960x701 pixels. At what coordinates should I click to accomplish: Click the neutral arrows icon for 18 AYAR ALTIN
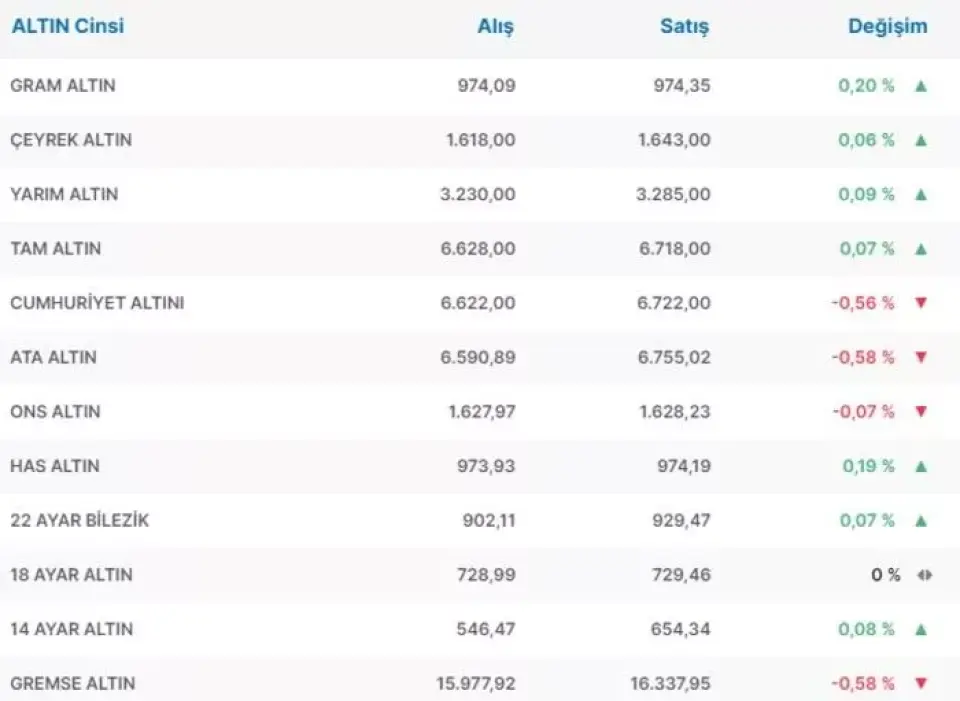click(x=924, y=575)
